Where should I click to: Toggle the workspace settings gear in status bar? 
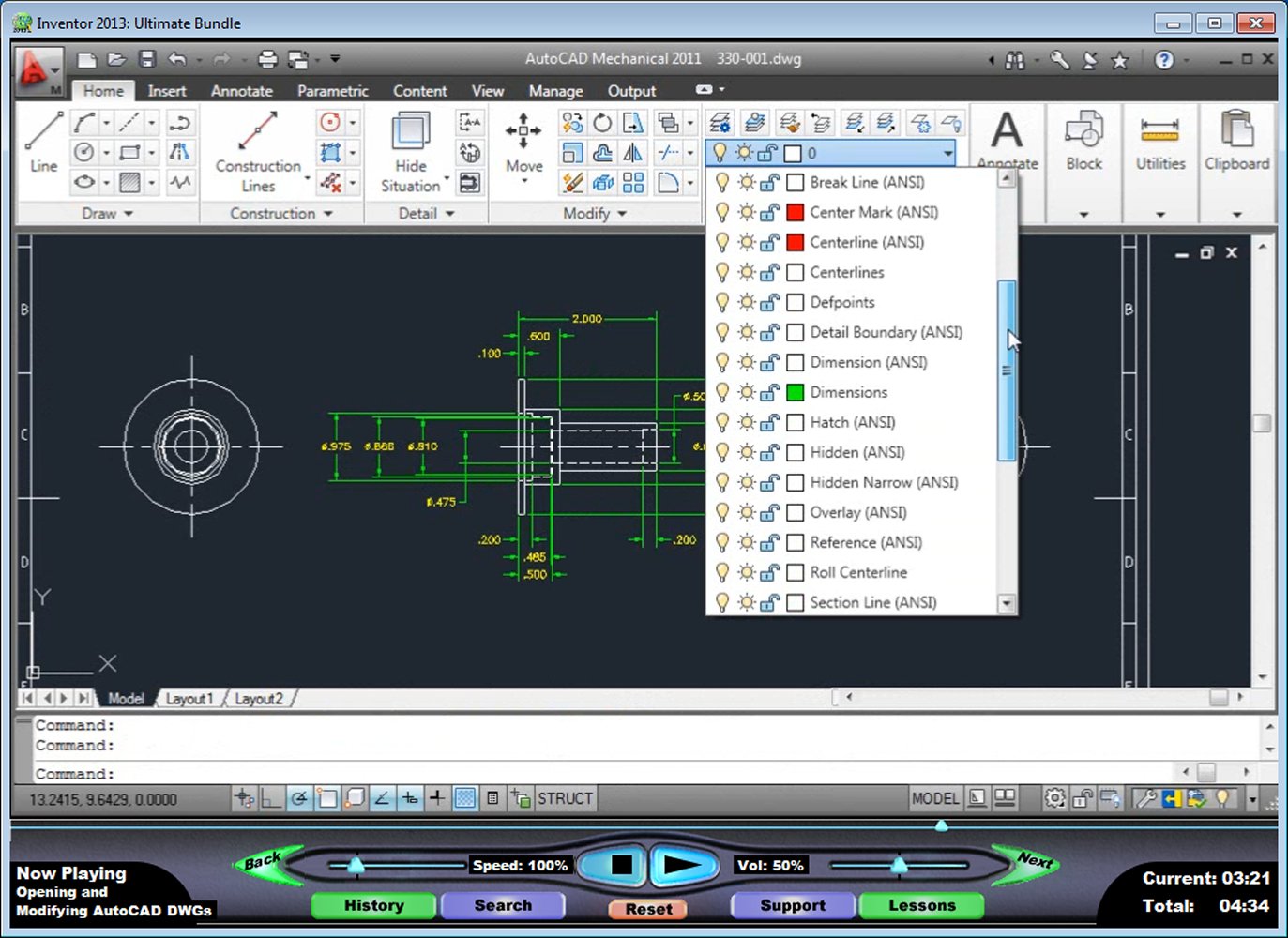(1055, 798)
